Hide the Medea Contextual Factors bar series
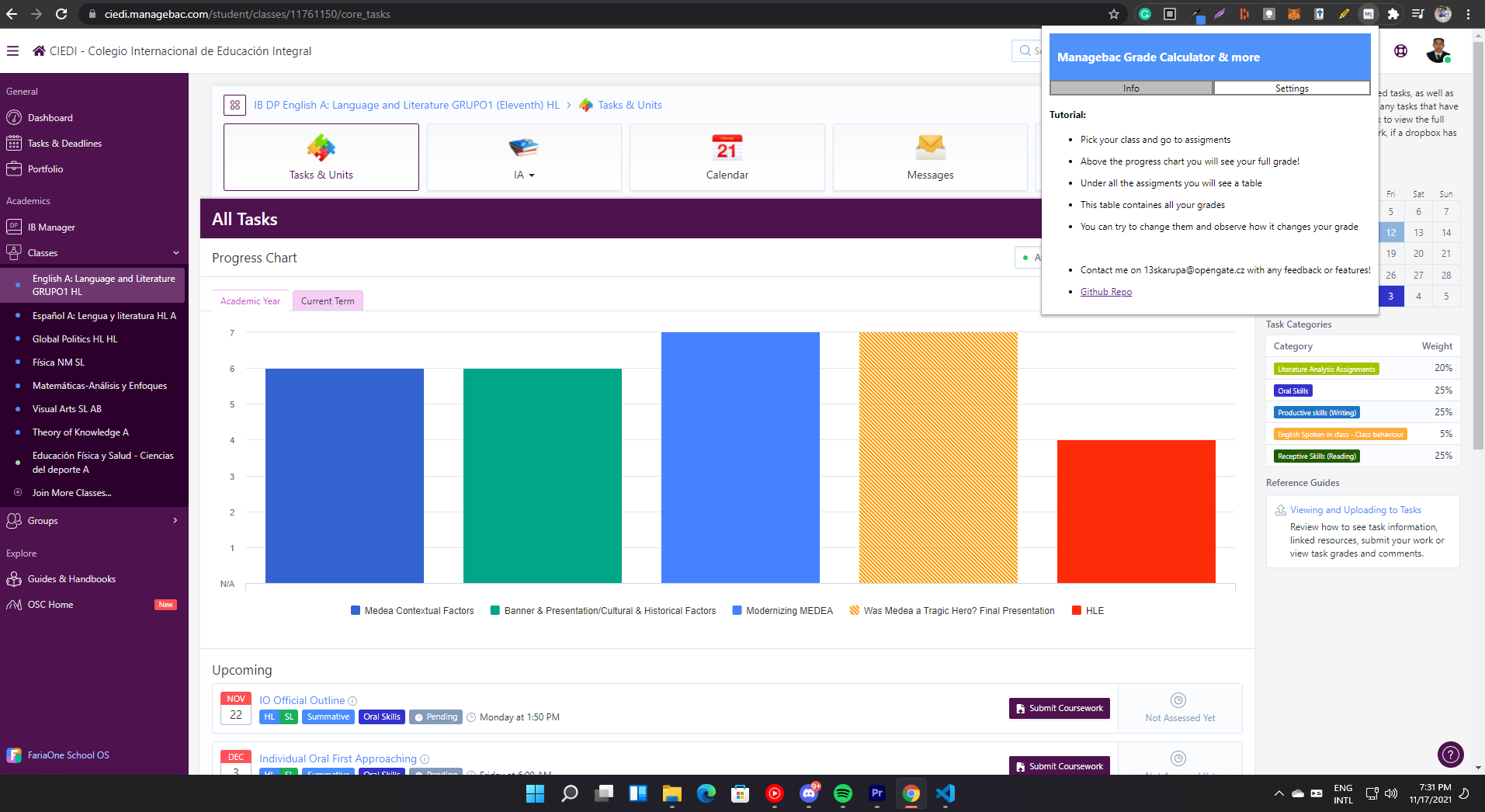The height and width of the screenshot is (812, 1485). click(x=411, y=610)
